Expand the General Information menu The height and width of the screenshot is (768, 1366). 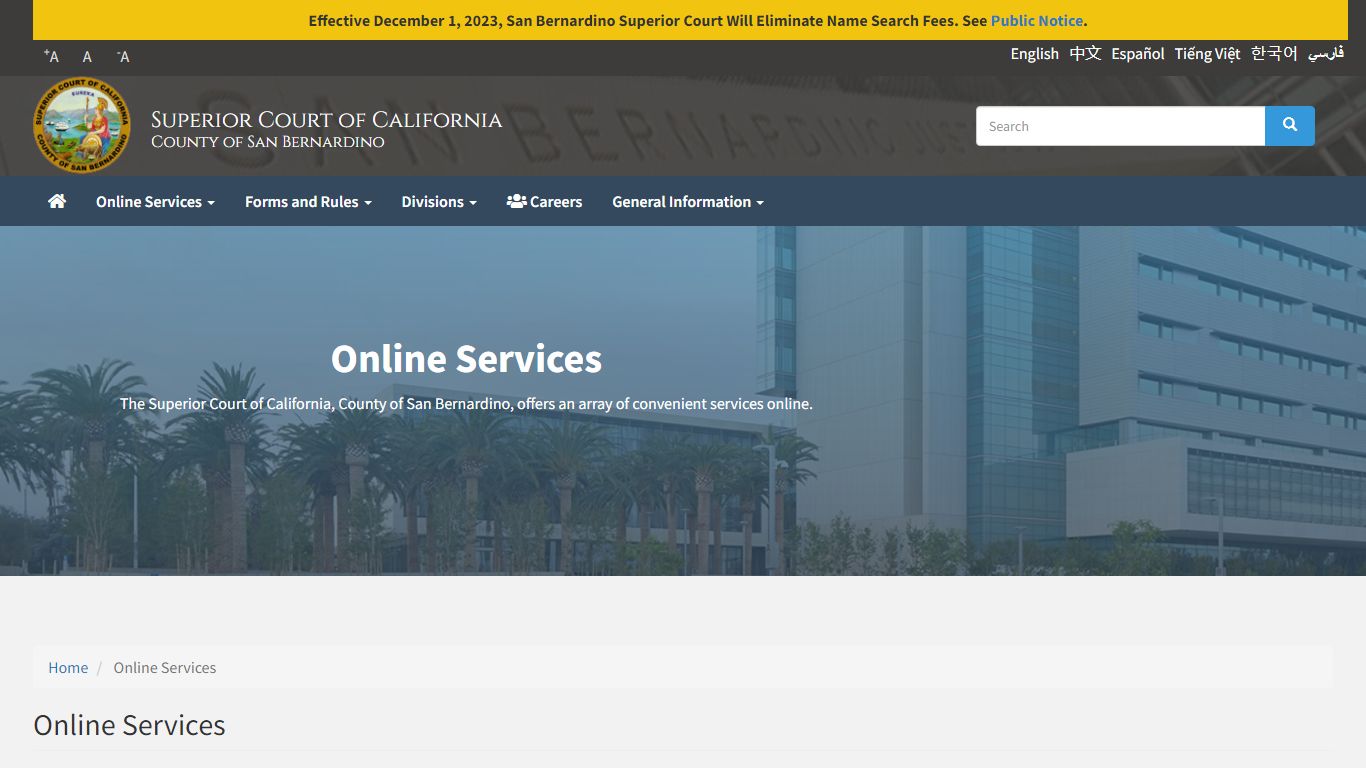pyautogui.click(x=688, y=201)
